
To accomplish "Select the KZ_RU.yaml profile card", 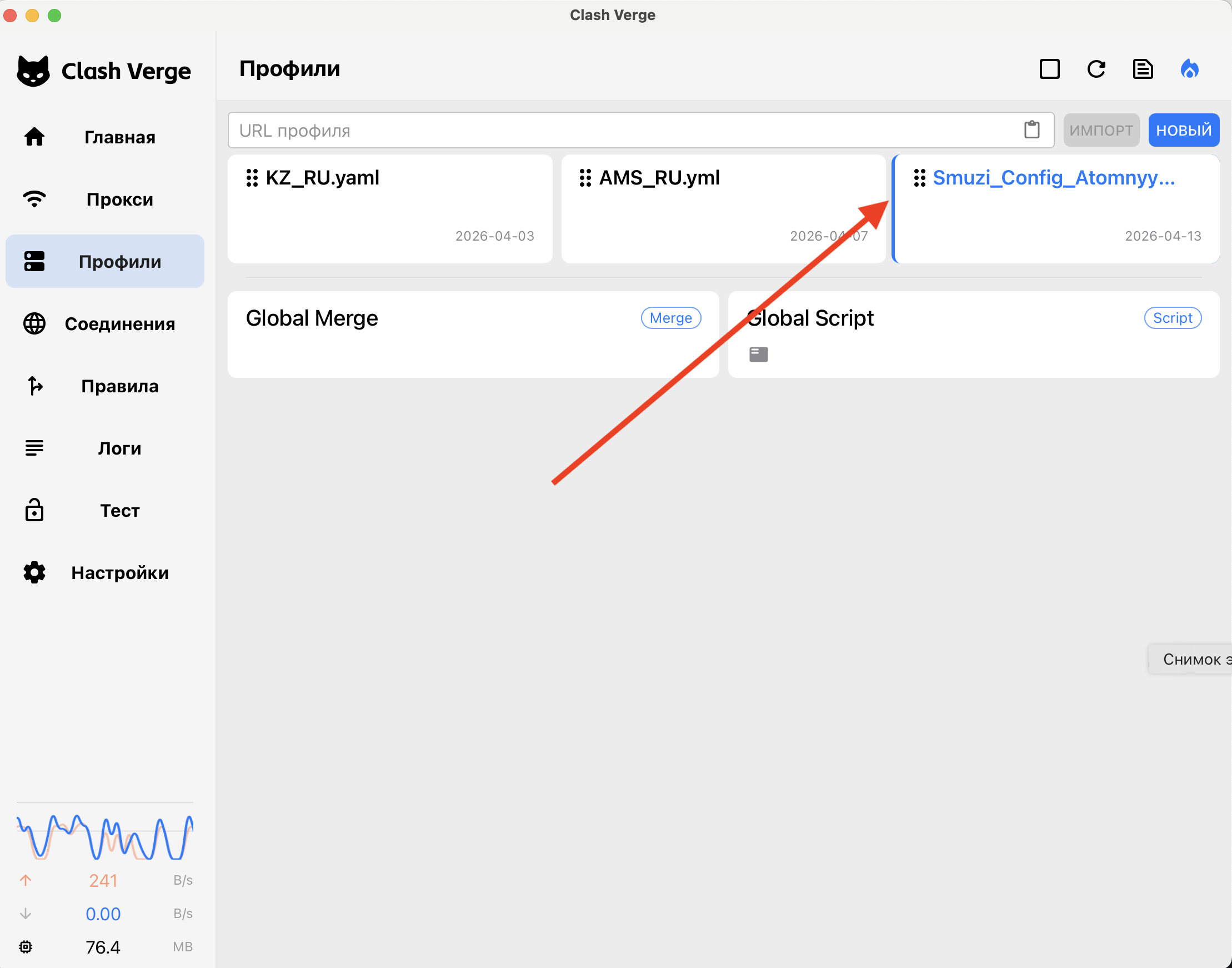I will point(390,208).
